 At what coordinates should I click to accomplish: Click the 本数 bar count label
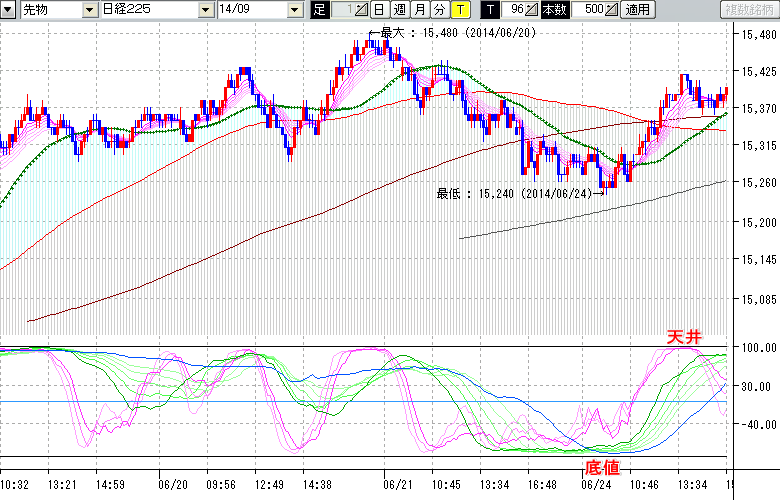[x=554, y=10]
